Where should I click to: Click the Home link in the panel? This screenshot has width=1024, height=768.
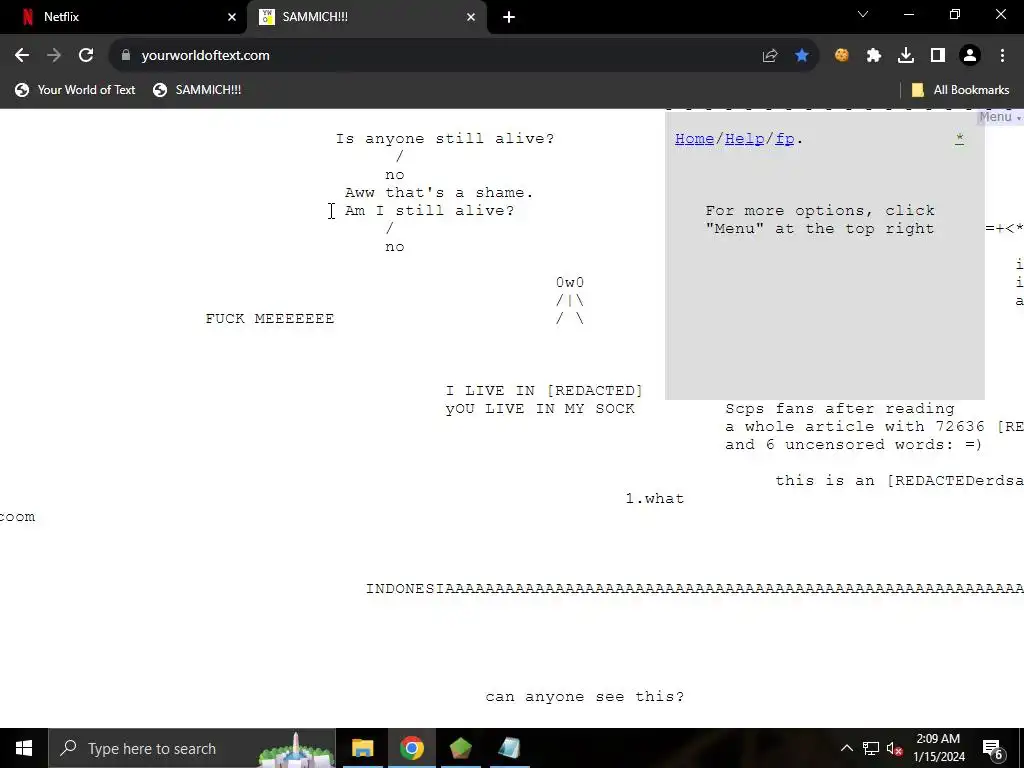694,139
